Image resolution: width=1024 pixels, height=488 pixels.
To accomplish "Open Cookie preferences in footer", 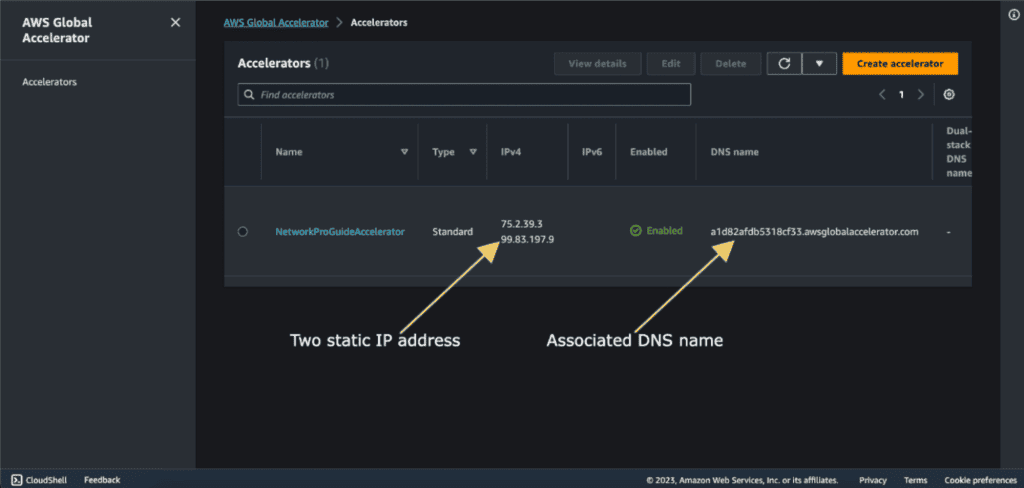I will pyautogui.click(x=980, y=480).
